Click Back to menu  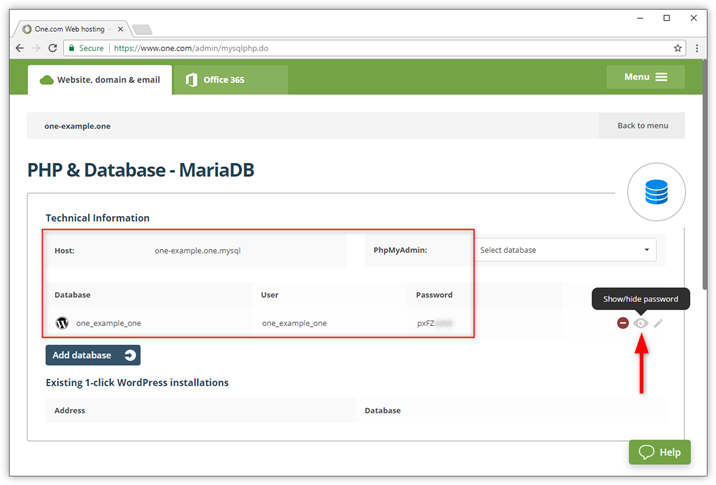(642, 126)
